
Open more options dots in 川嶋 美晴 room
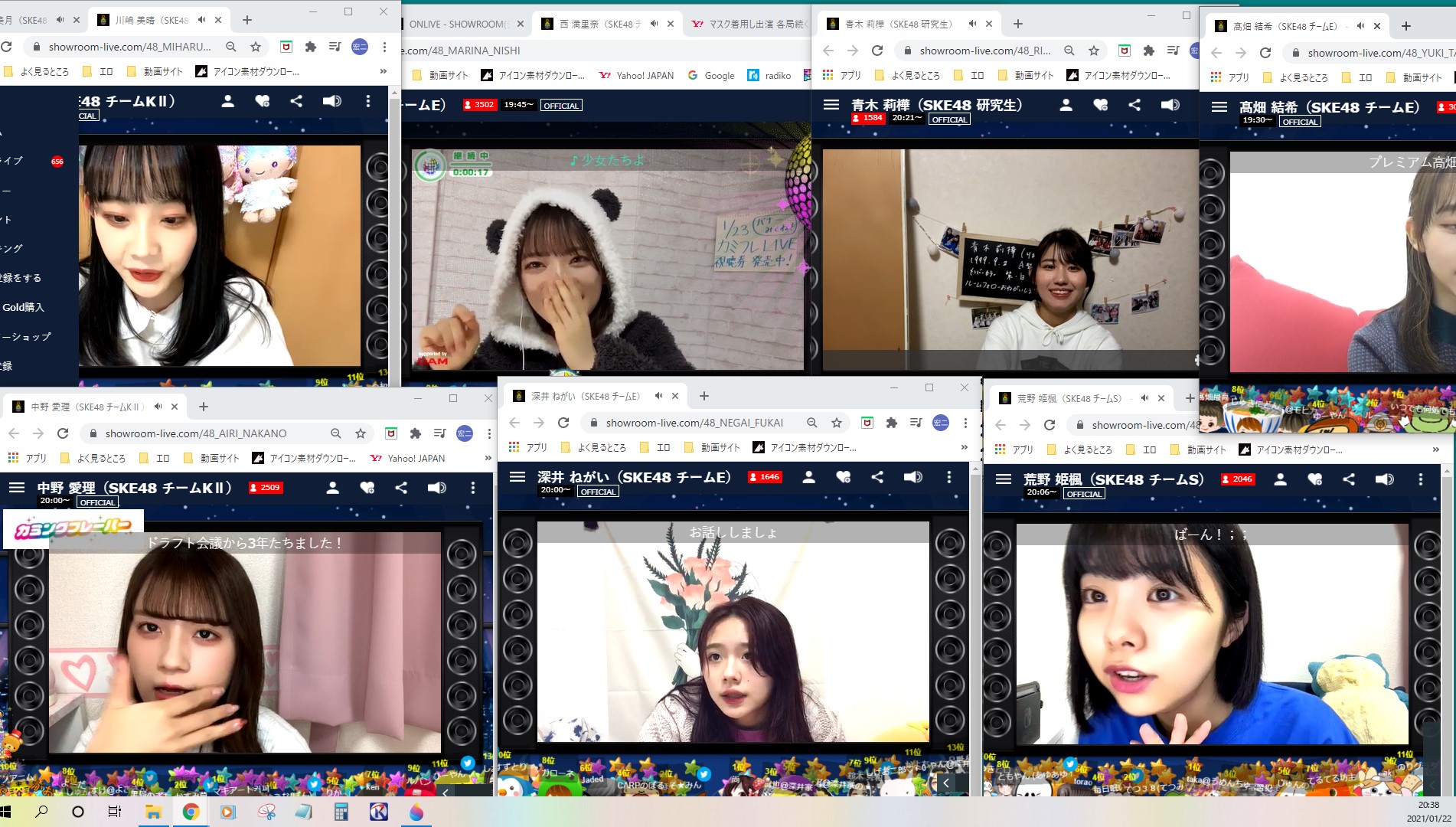[368, 101]
